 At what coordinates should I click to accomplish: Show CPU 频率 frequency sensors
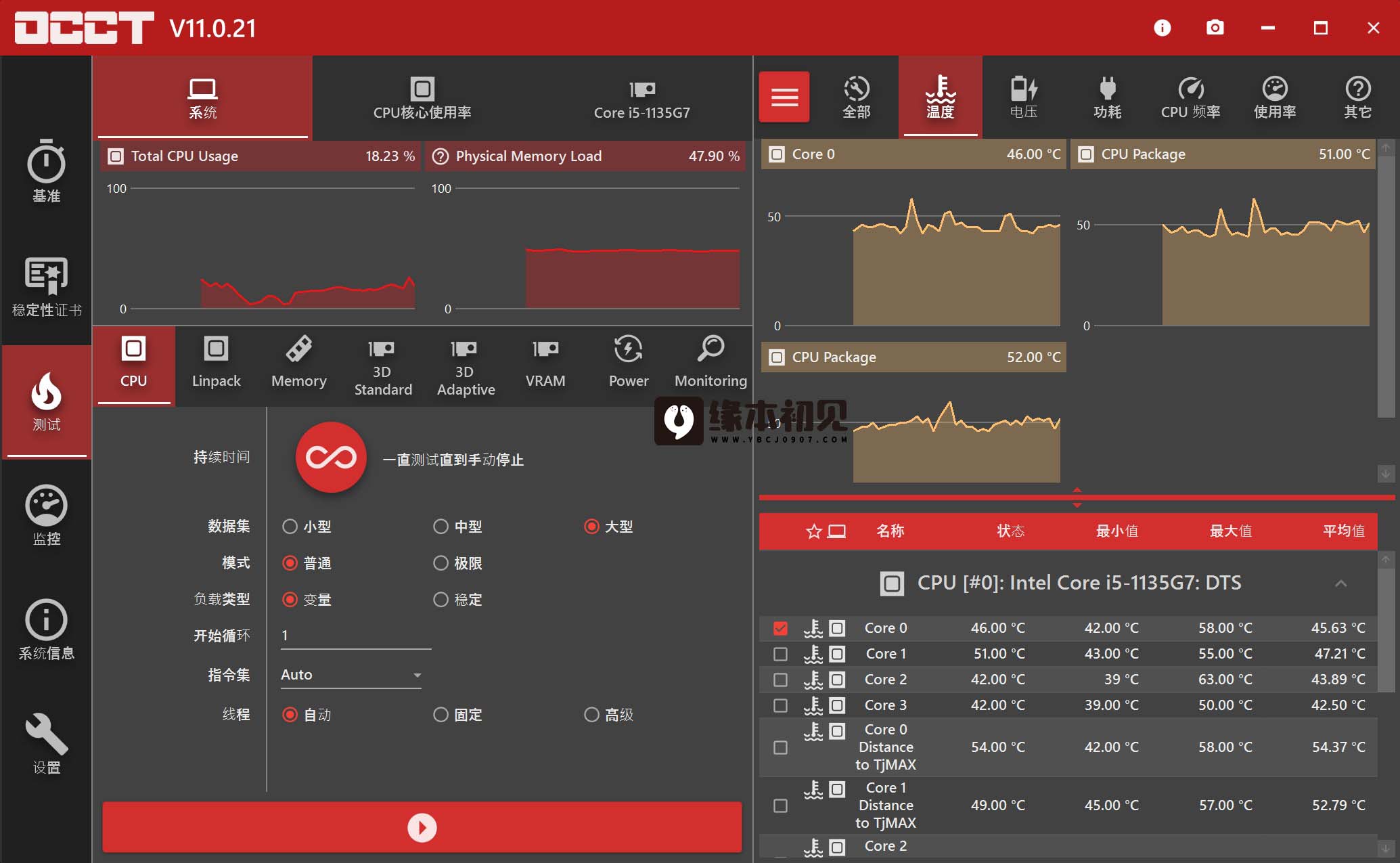(1190, 98)
